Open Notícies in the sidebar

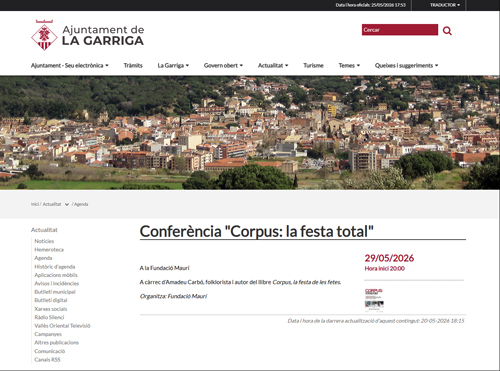pos(44,241)
